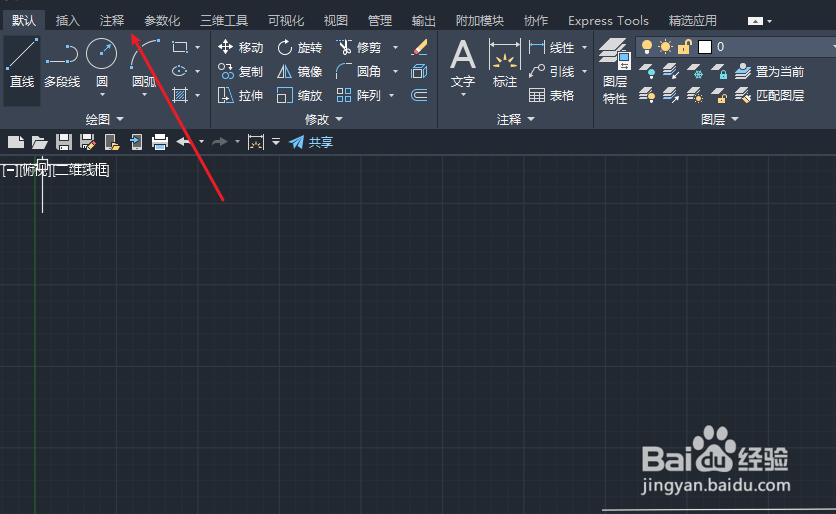This screenshot has height=514, width=836.
Task: Select the 圆弧 (Arc) tool
Action: (x=144, y=63)
